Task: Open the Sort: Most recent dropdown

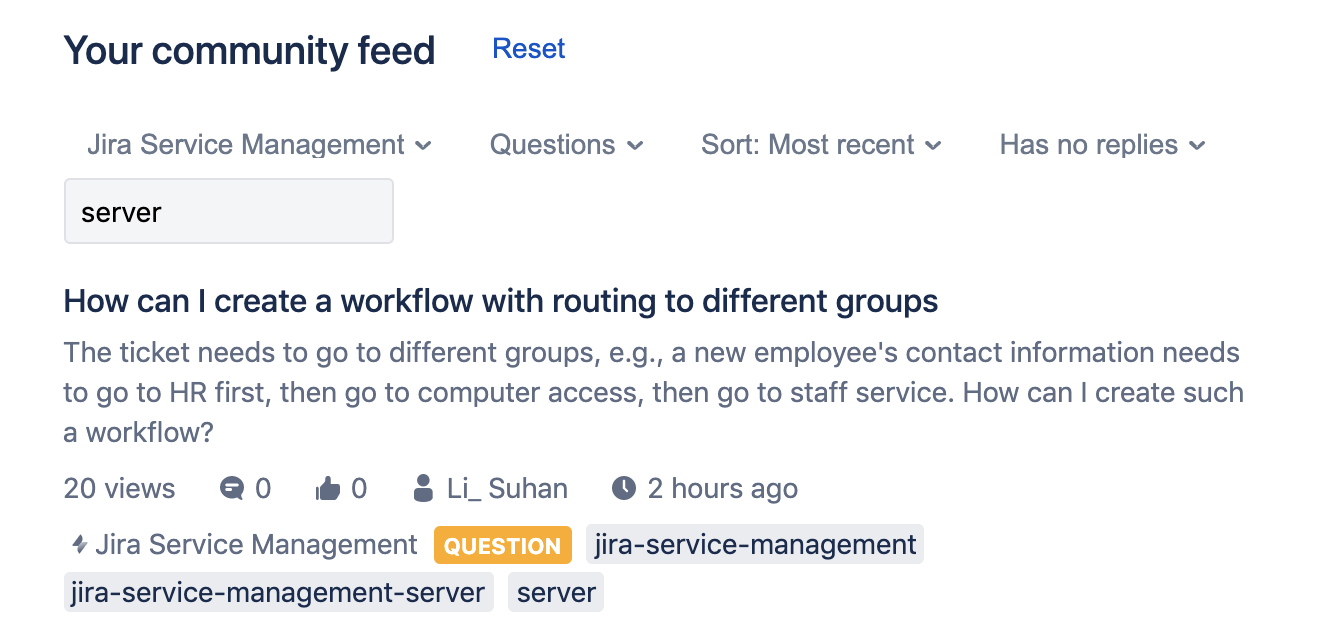Action: tap(821, 145)
